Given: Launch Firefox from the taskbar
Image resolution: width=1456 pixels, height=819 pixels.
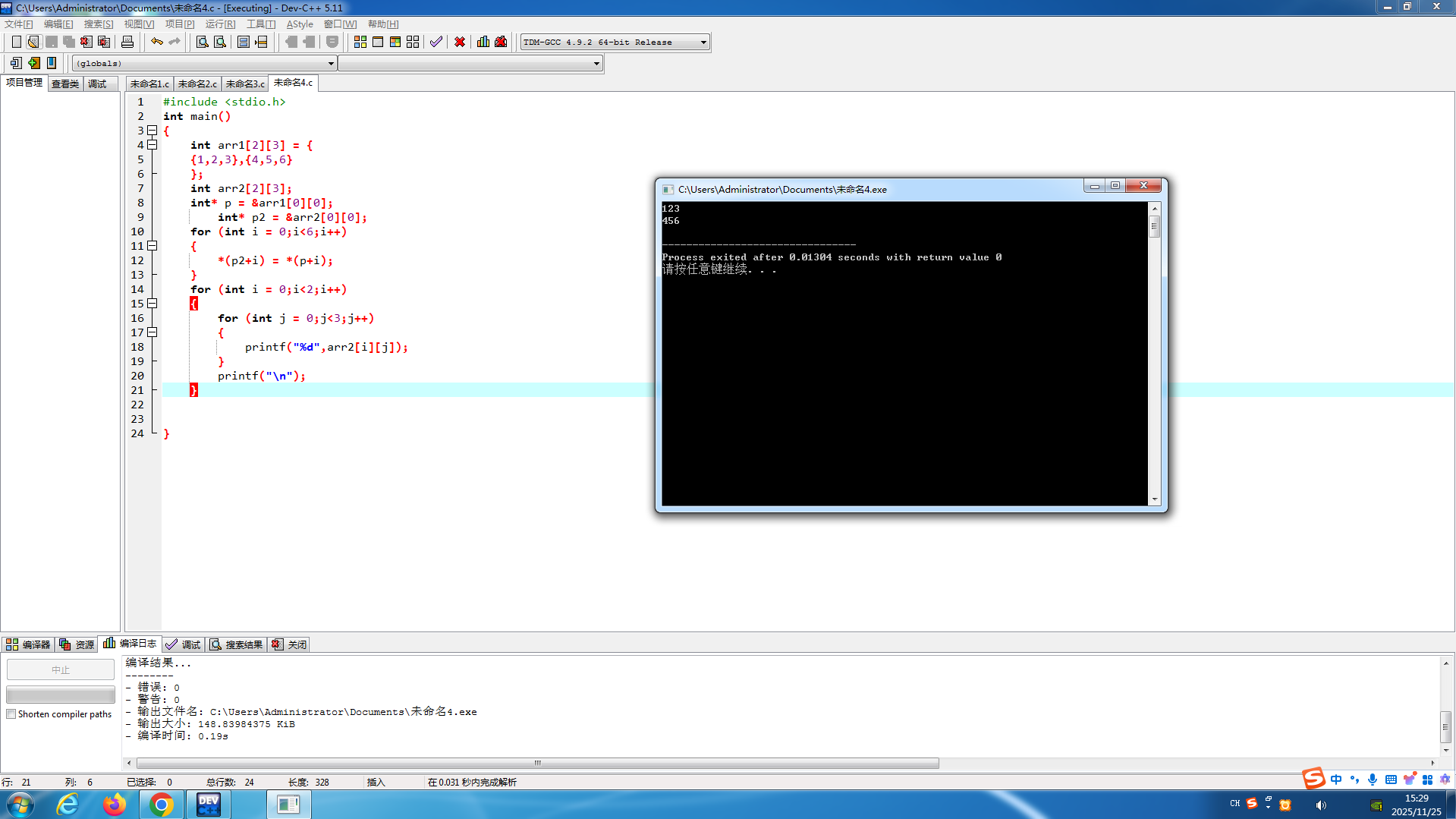Looking at the screenshot, I should point(115,805).
